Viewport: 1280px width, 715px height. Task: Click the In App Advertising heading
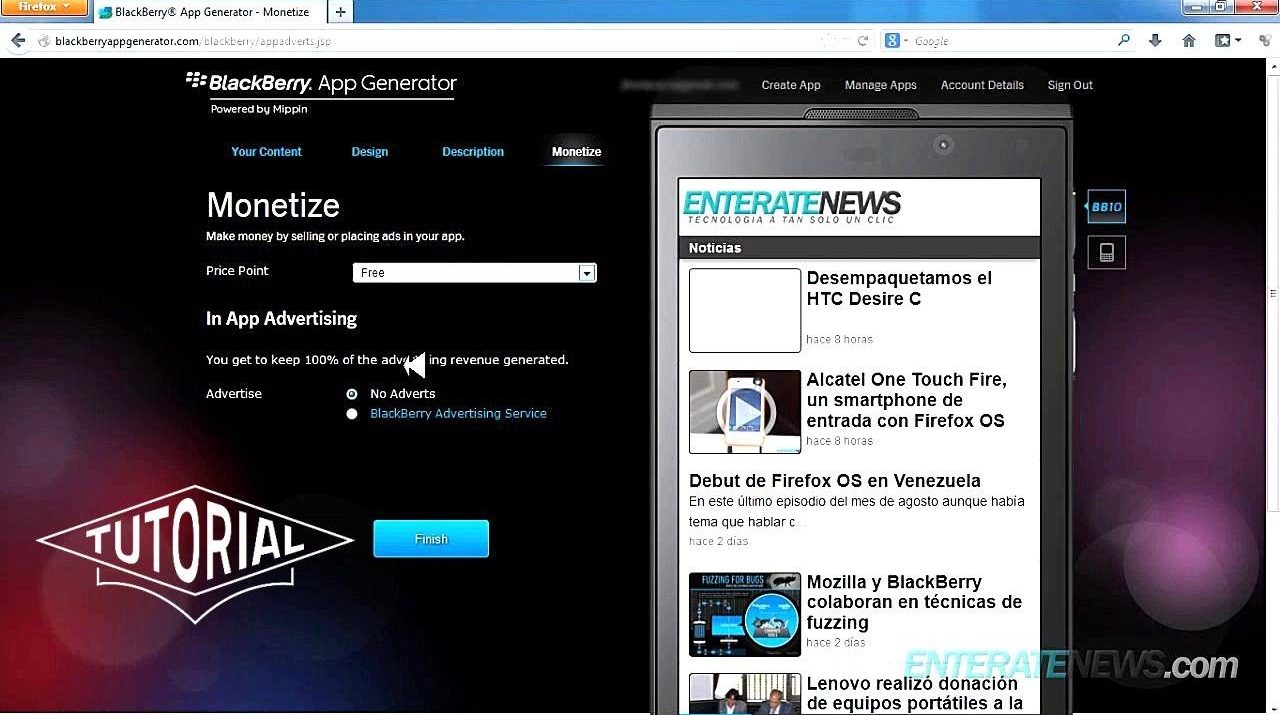pos(281,319)
